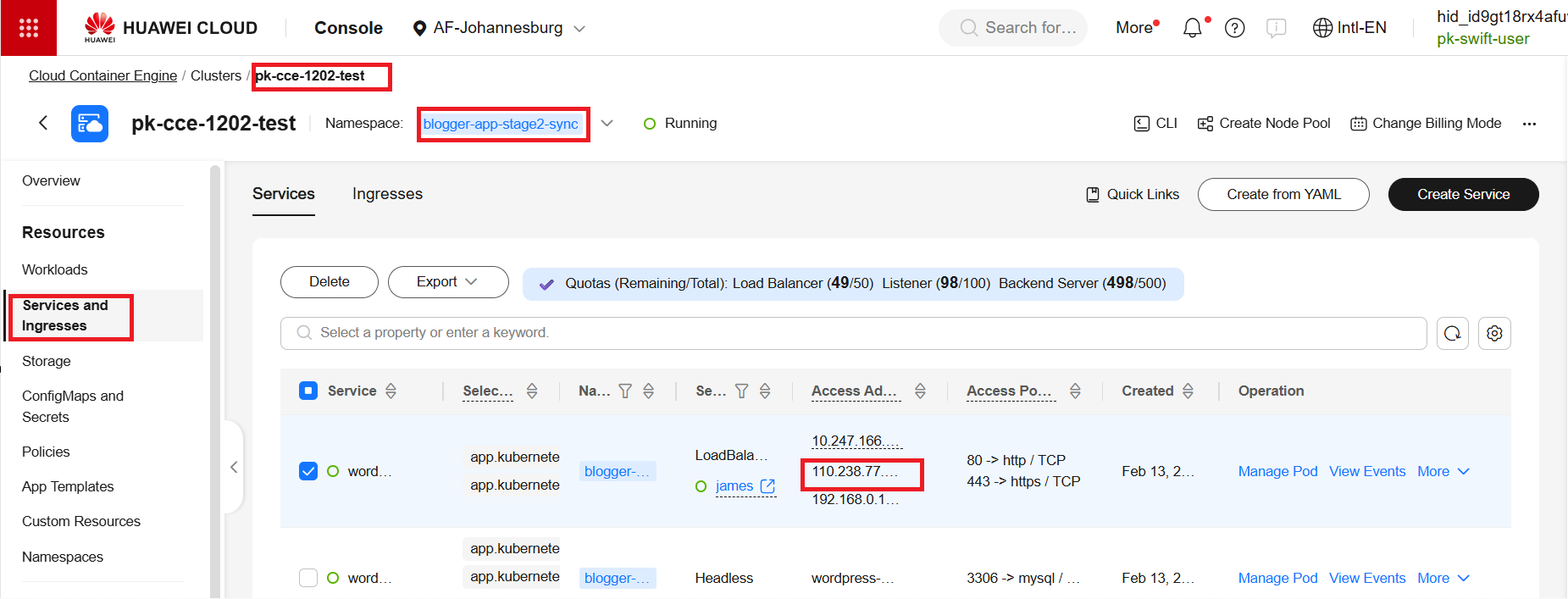Click View Events for LoadBalancer service

click(1367, 471)
